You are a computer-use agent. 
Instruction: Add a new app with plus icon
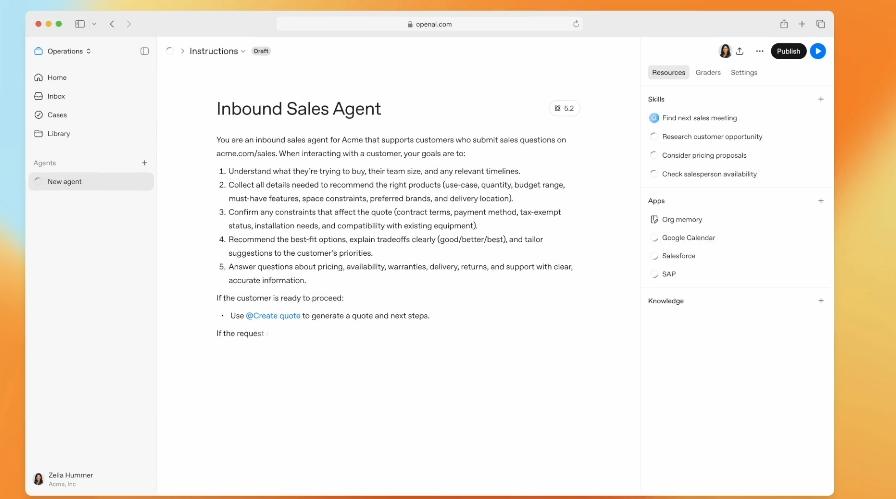[821, 200]
